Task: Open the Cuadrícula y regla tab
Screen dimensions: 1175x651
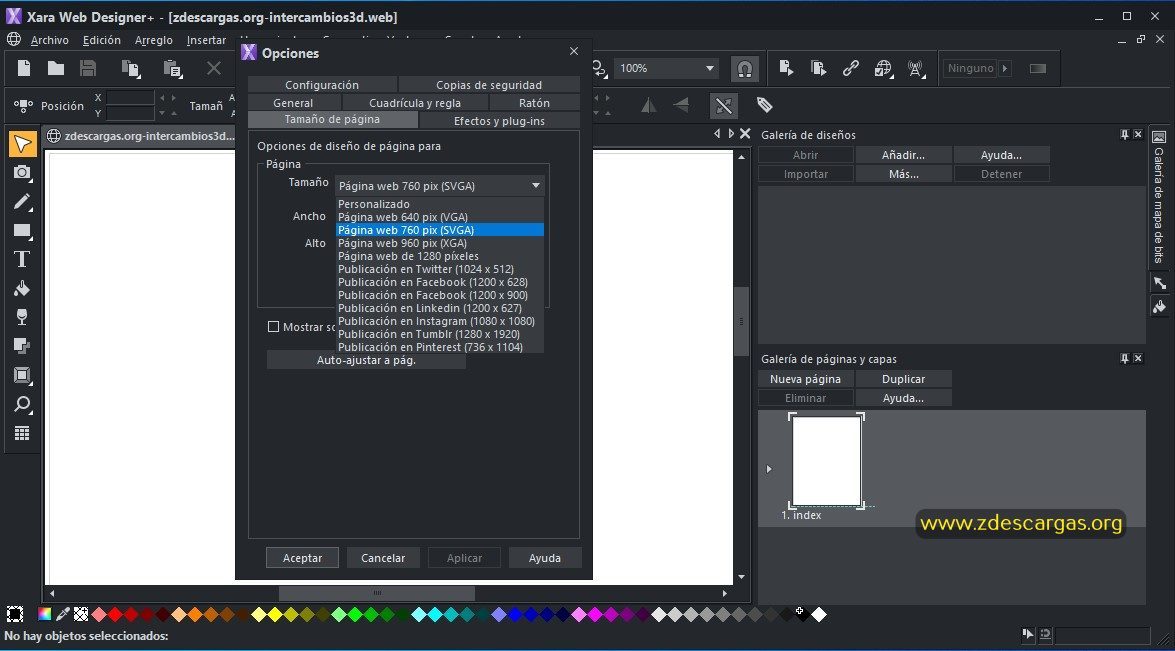Action: click(x=415, y=103)
